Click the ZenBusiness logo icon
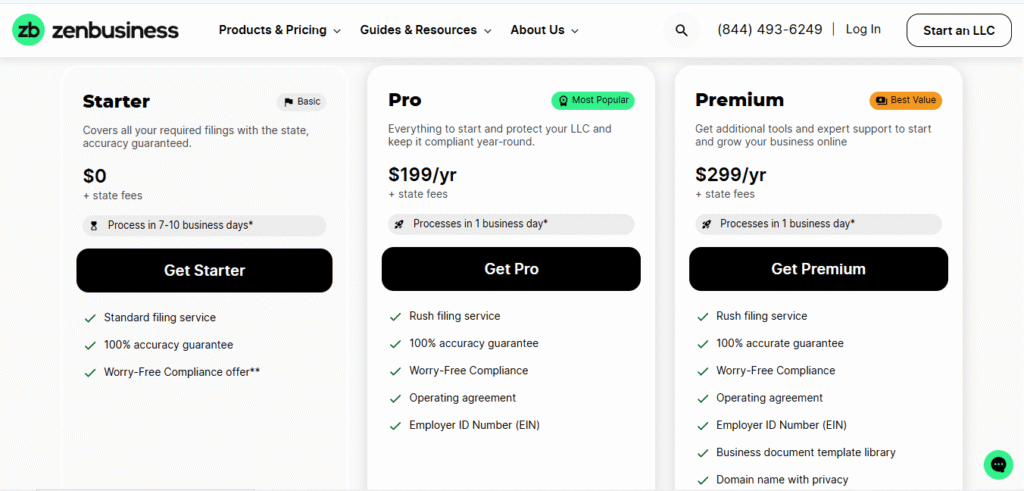This screenshot has height=491, width=1024. pos(28,30)
